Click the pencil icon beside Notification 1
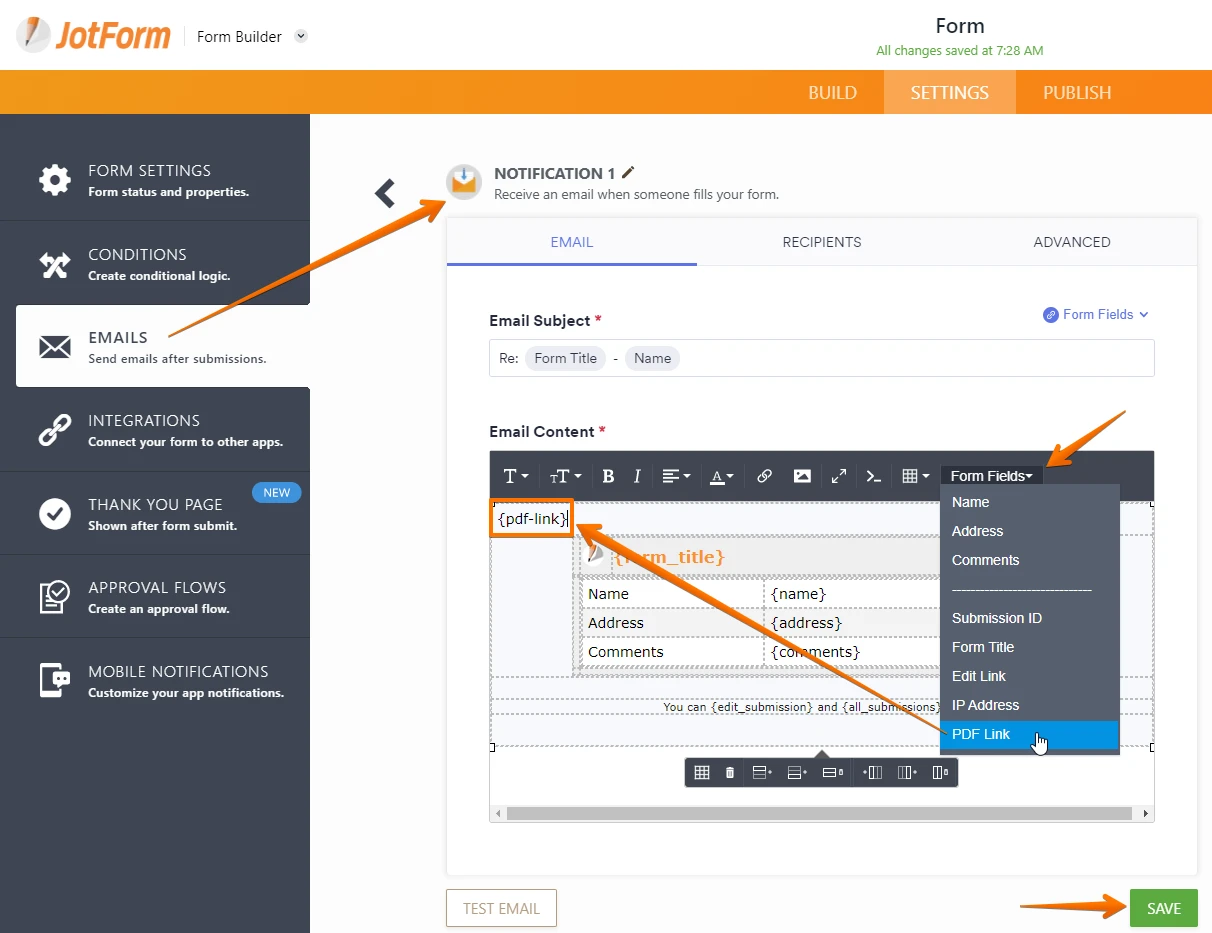 (628, 173)
